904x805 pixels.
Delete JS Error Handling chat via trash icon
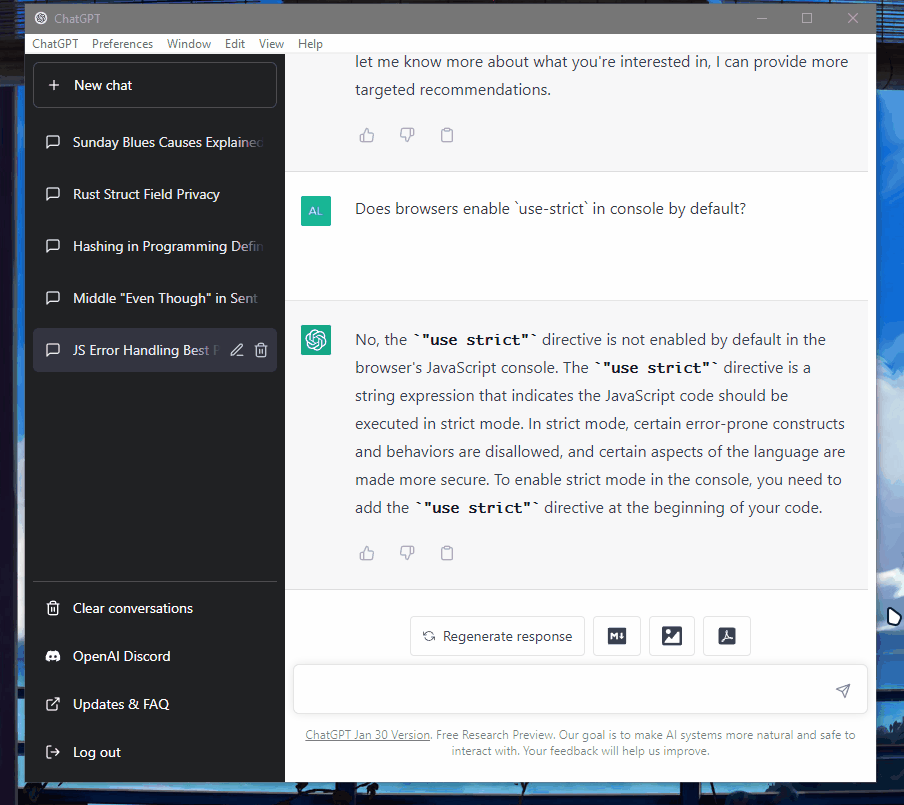coord(261,350)
